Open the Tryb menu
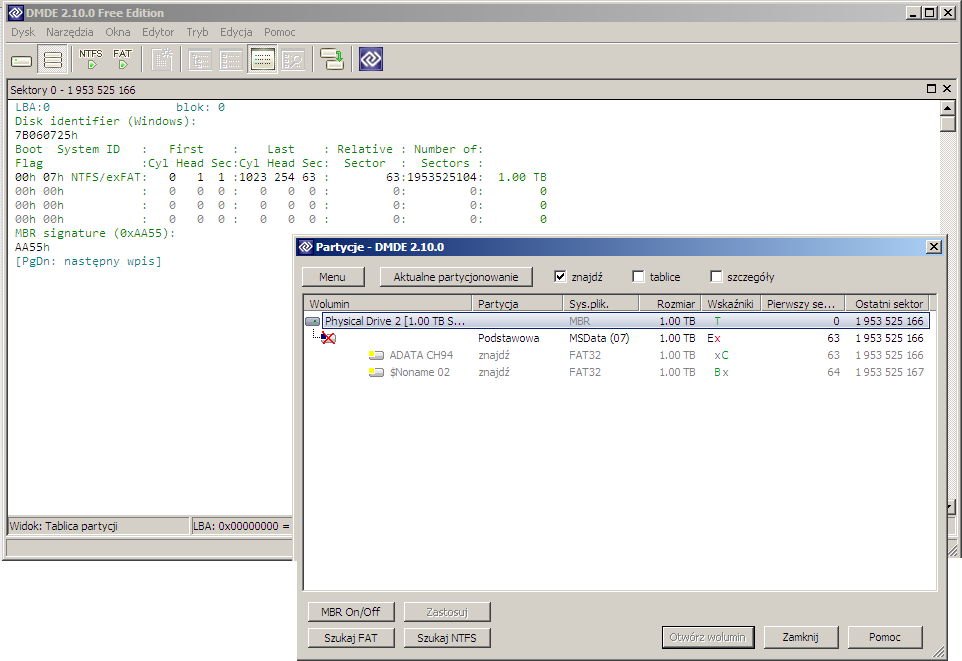962x661 pixels. [197, 32]
